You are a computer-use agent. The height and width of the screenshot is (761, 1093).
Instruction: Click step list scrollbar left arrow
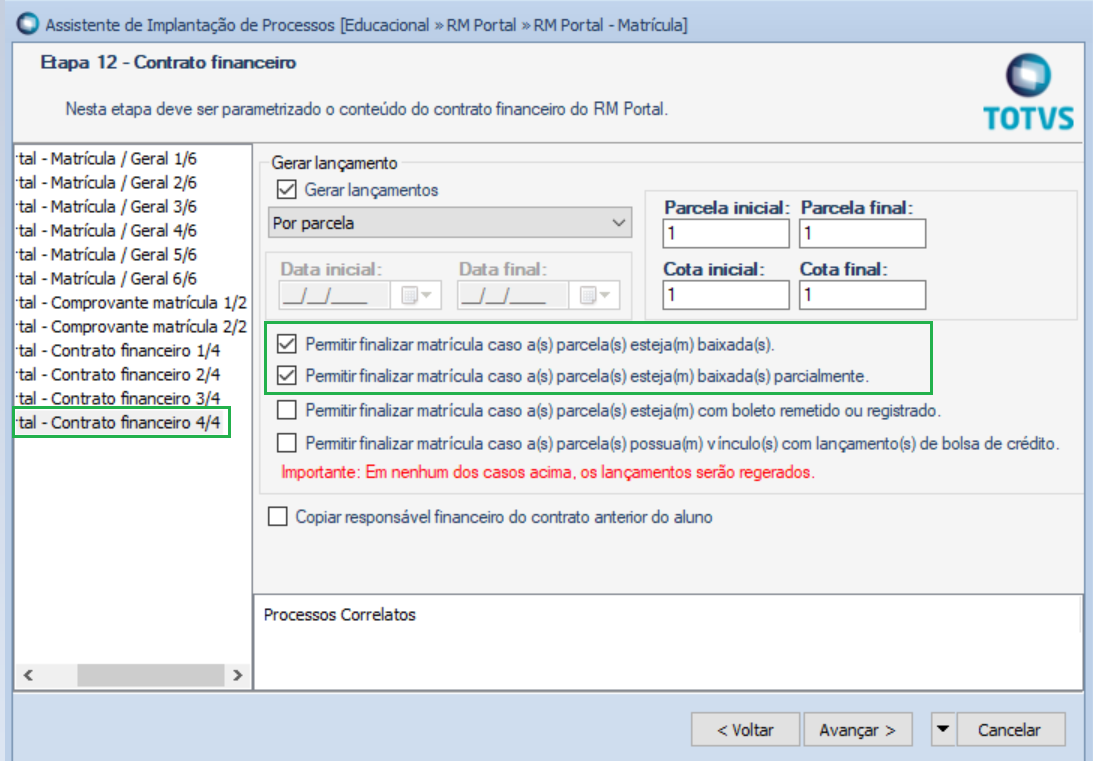coord(28,675)
